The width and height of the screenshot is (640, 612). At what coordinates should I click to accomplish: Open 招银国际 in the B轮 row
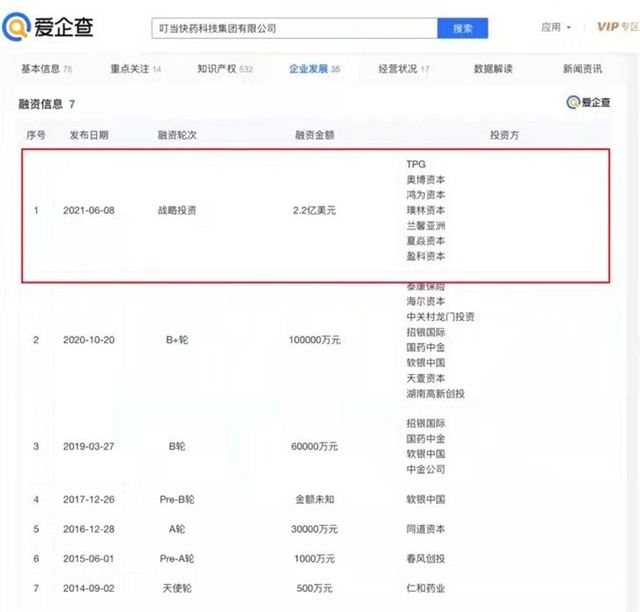(426, 423)
